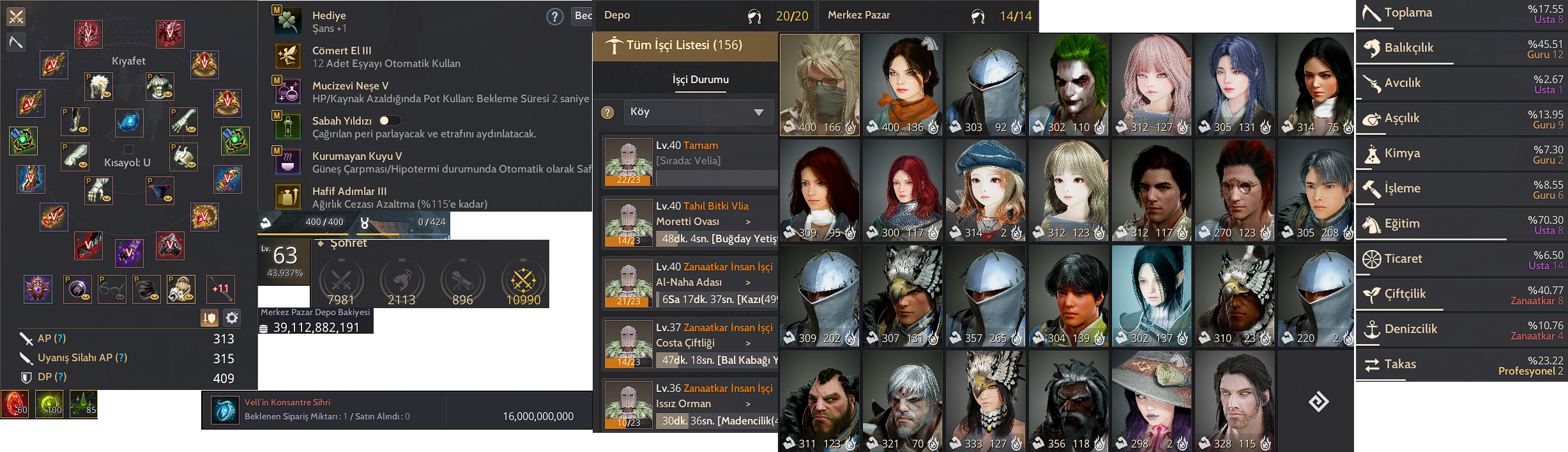The image size is (1568, 452).
Task: Click the crossed swords Şöhret icon 7981
Action: [341, 279]
